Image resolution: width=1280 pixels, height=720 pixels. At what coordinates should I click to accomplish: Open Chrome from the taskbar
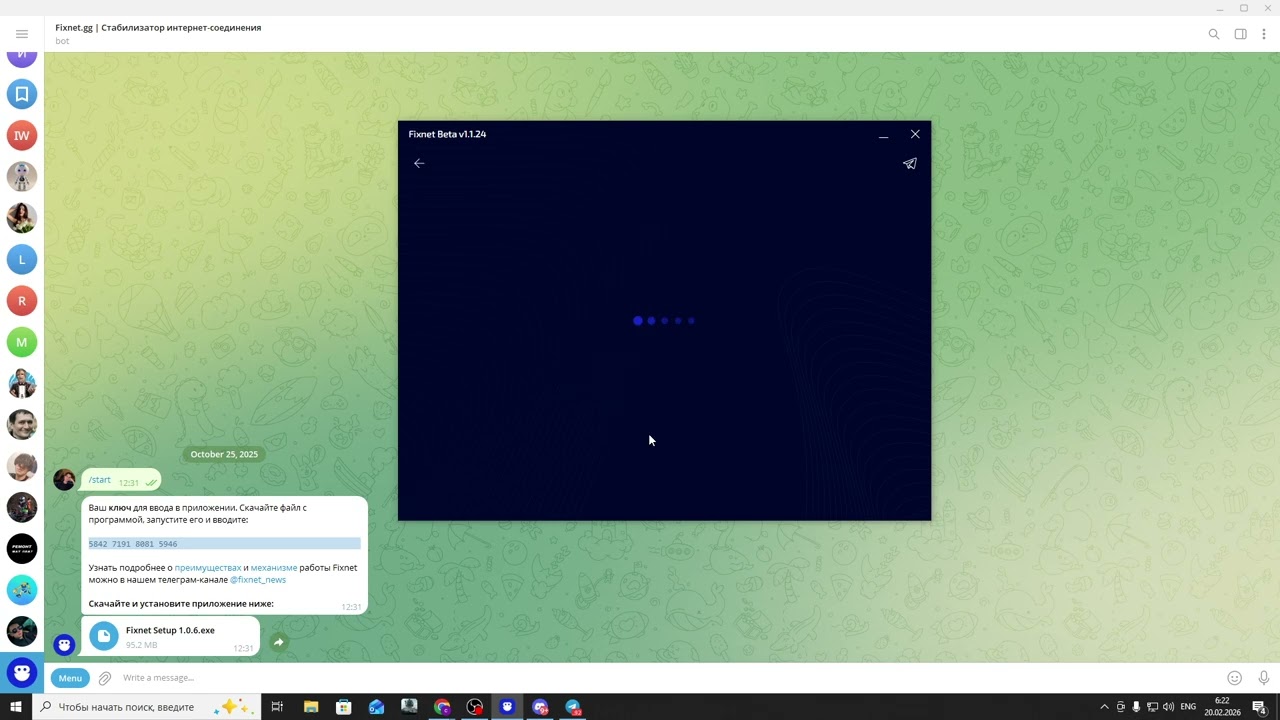pyautogui.click(x=442, y=707)
